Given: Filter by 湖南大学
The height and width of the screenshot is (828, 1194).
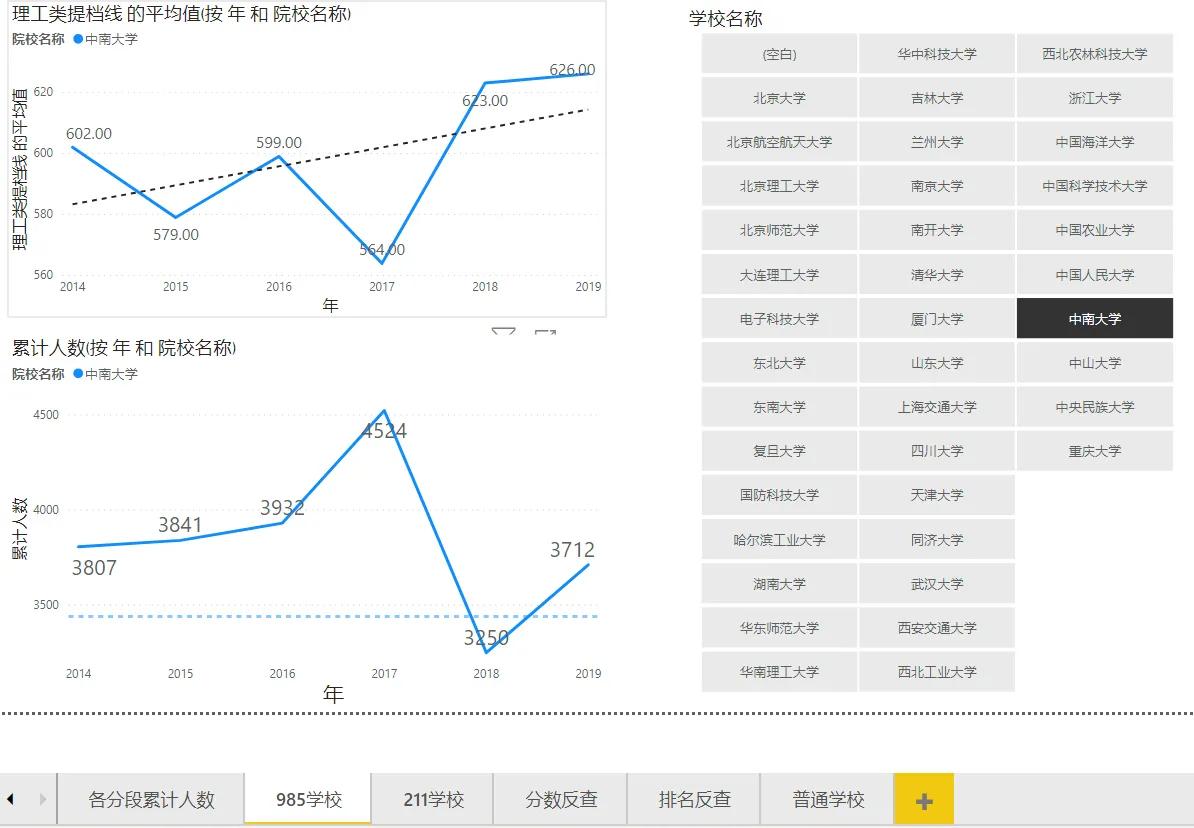Looking at the screenshot, I should (779, 584).
